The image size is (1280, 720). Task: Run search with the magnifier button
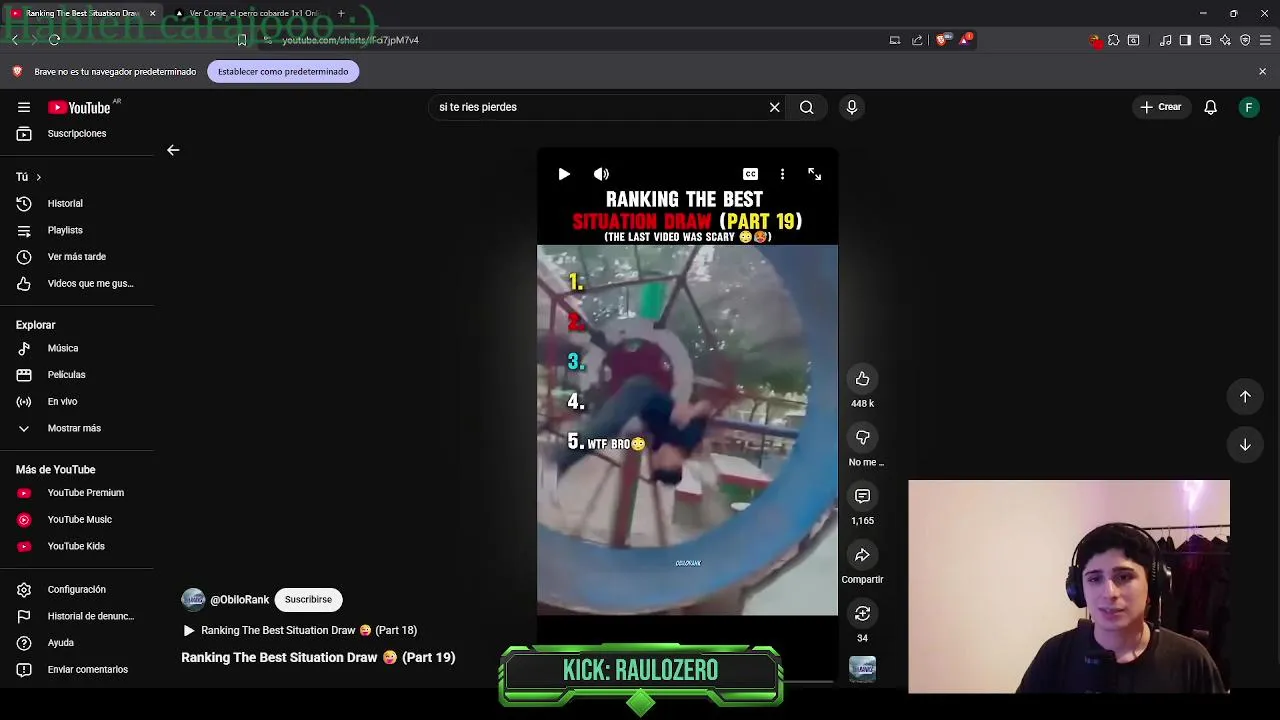[x=806, y=107]
